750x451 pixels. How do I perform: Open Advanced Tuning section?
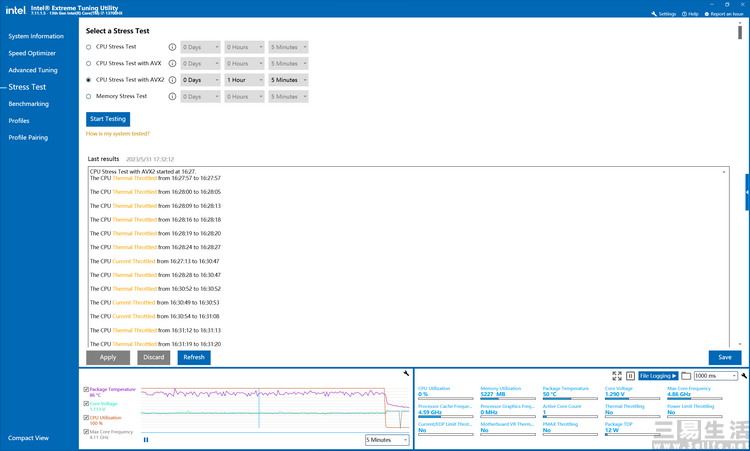(33, 70)
